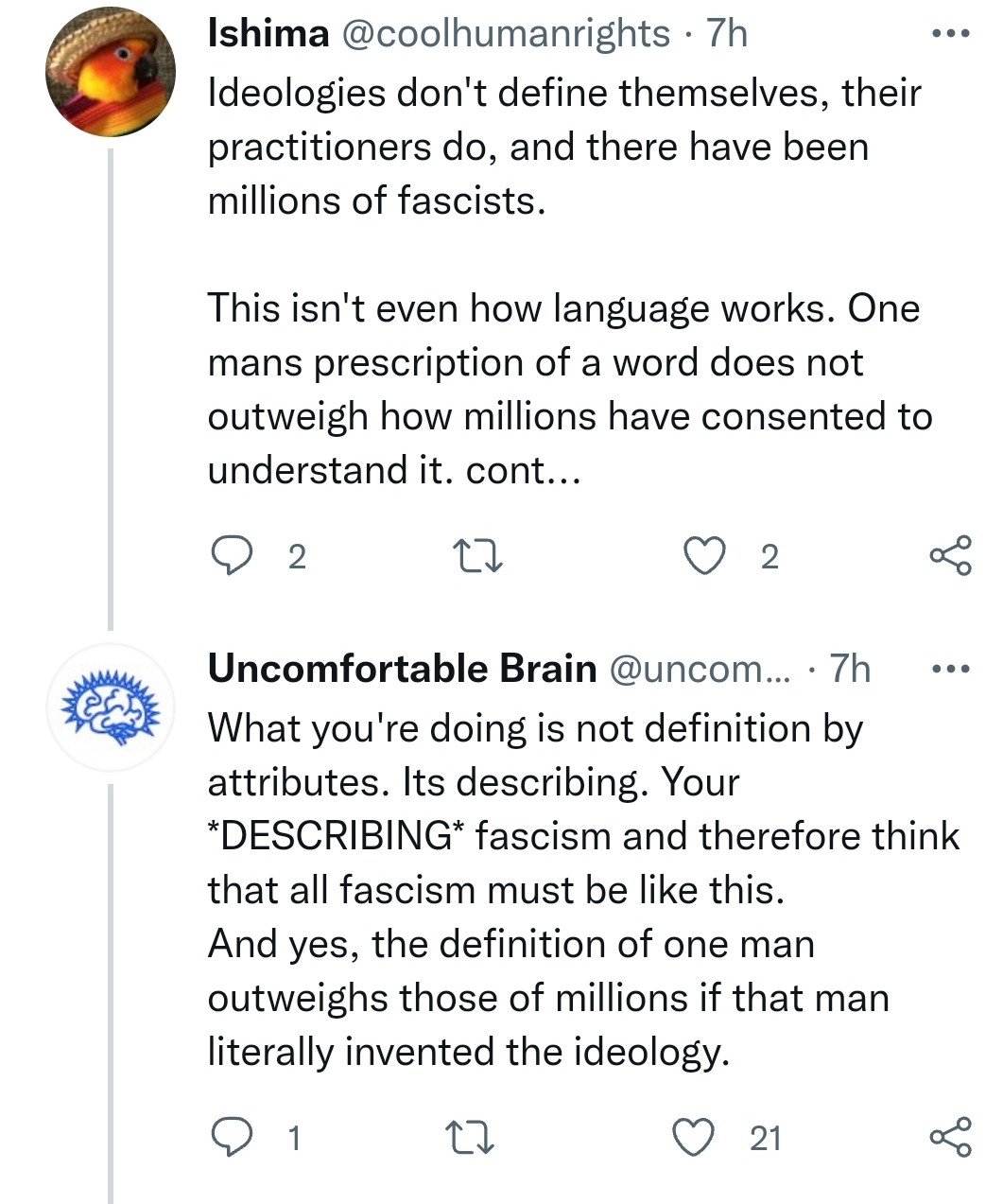Screen dimensions: 1003x1204
Task: Open more options on Ishima's tweet
Action: pos(950,34)
